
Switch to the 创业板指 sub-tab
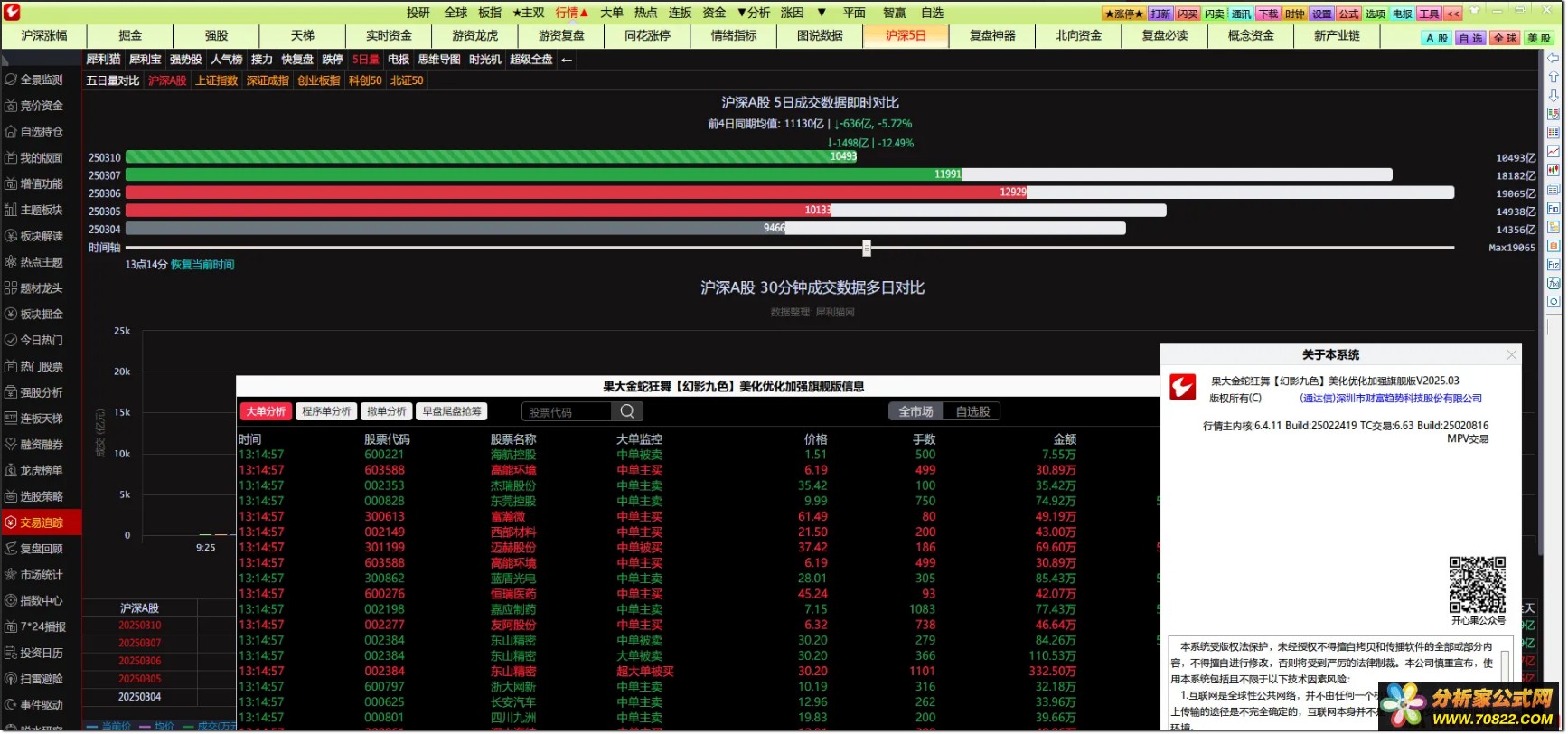tap(319, 80)
